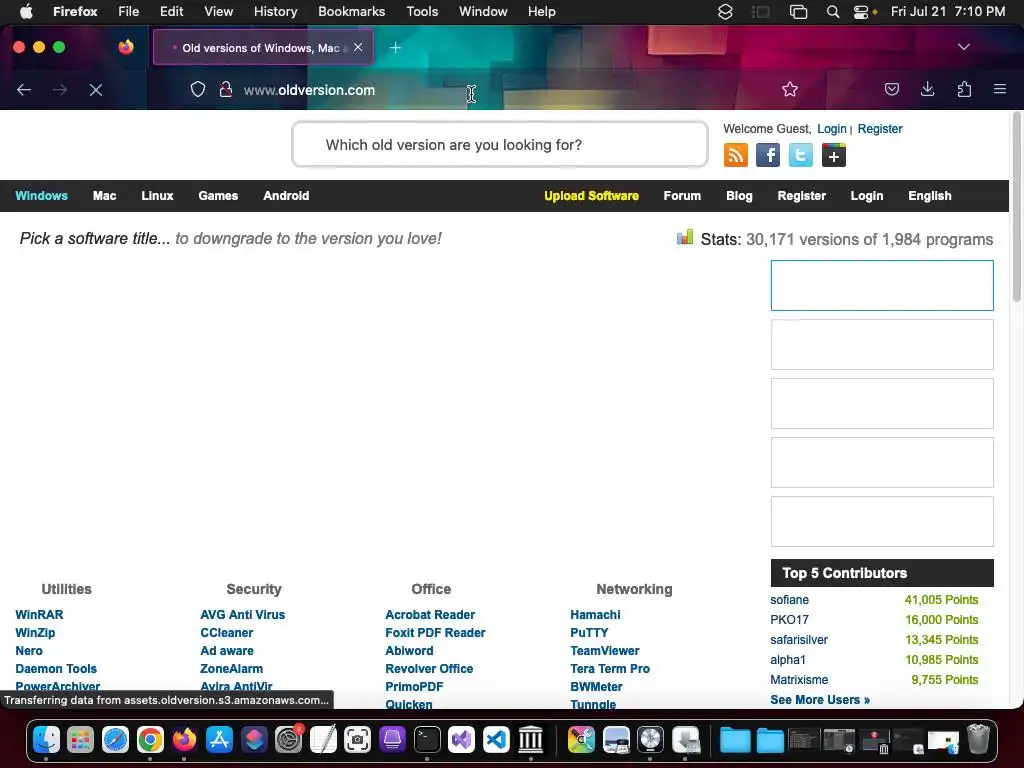Click the Google plus share icon
The image size is (1024, 768).
(x=833, y=155)
